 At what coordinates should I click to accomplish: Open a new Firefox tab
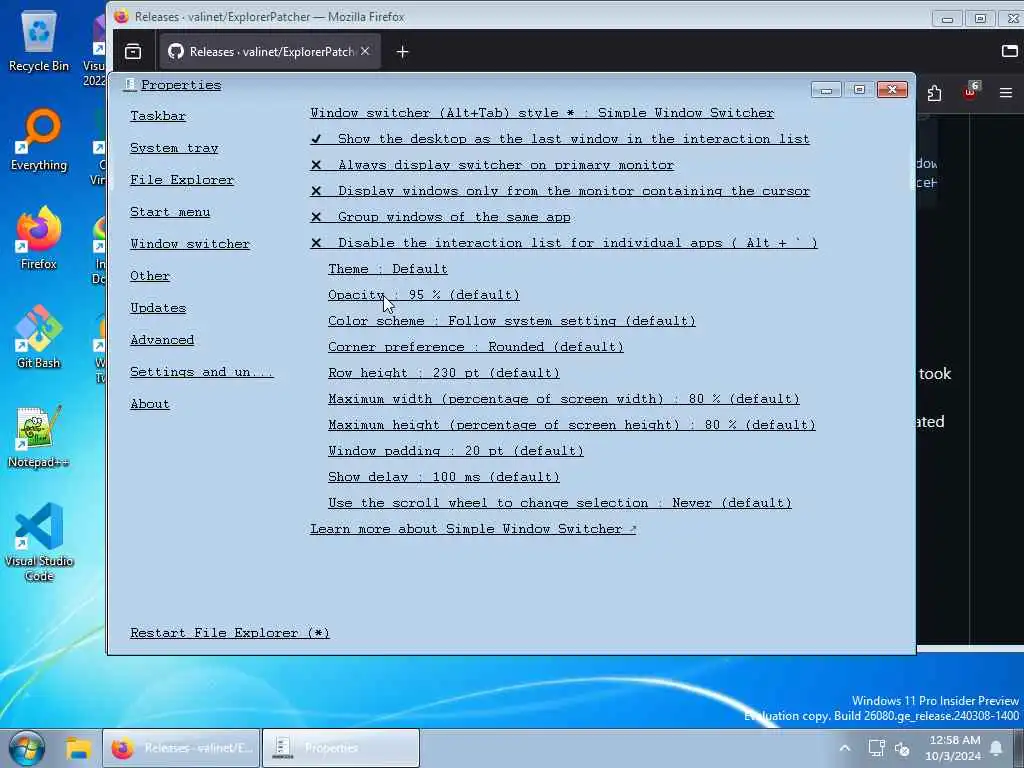tap(402, 52)
